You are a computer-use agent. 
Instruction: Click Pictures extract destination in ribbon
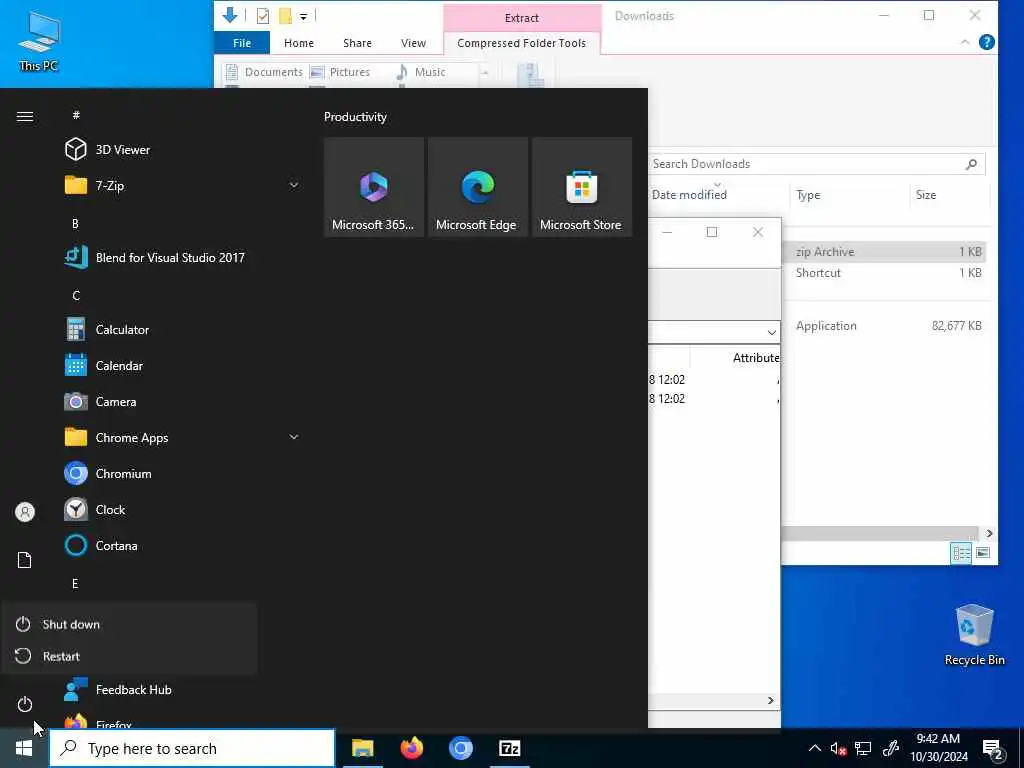coord(340,72)
